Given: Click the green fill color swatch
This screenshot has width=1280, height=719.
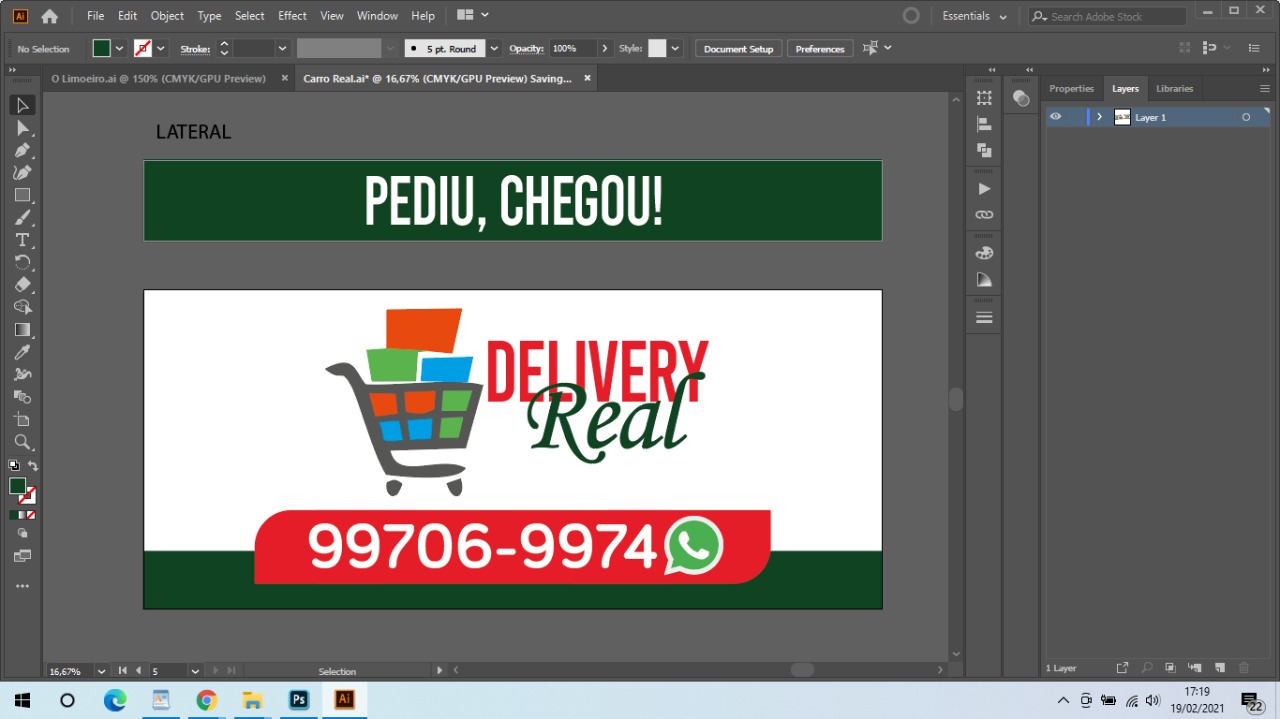Looking at the screenshot, I should pos(101,48).
